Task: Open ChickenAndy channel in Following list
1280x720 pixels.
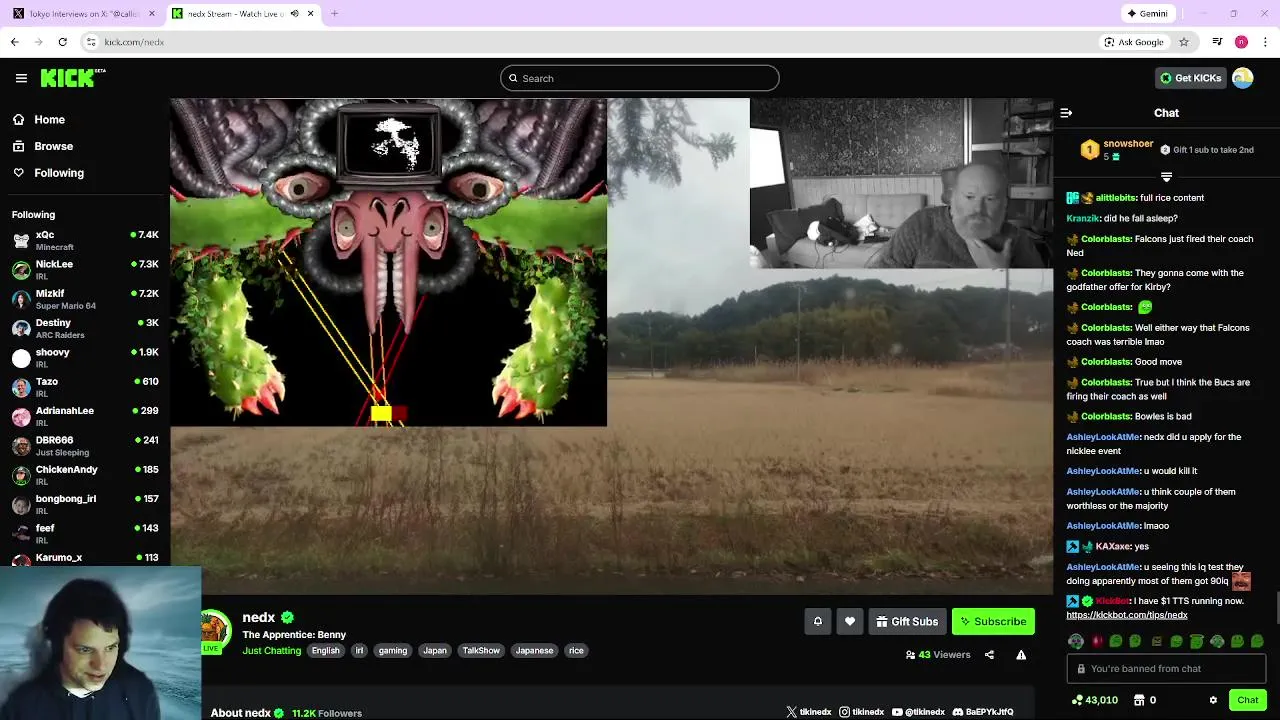Action: [85, 475]
